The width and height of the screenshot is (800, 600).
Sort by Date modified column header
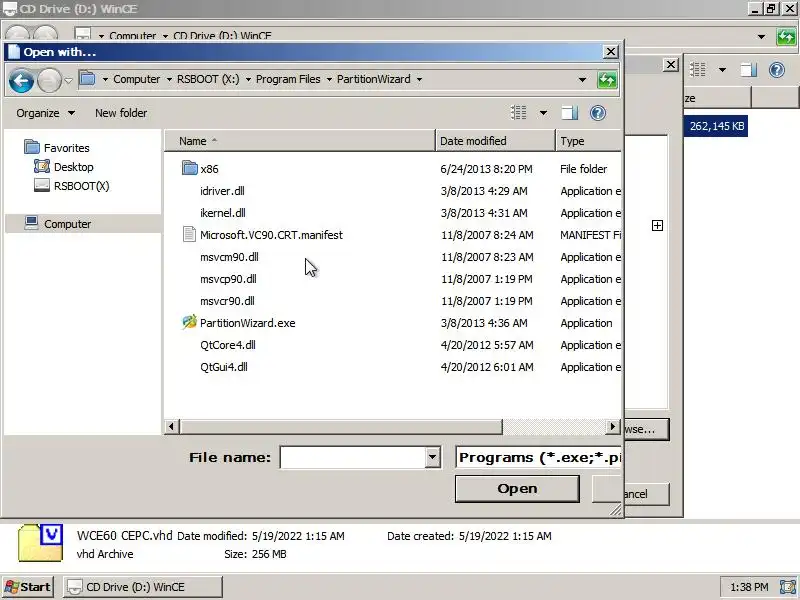pos(495,141)
